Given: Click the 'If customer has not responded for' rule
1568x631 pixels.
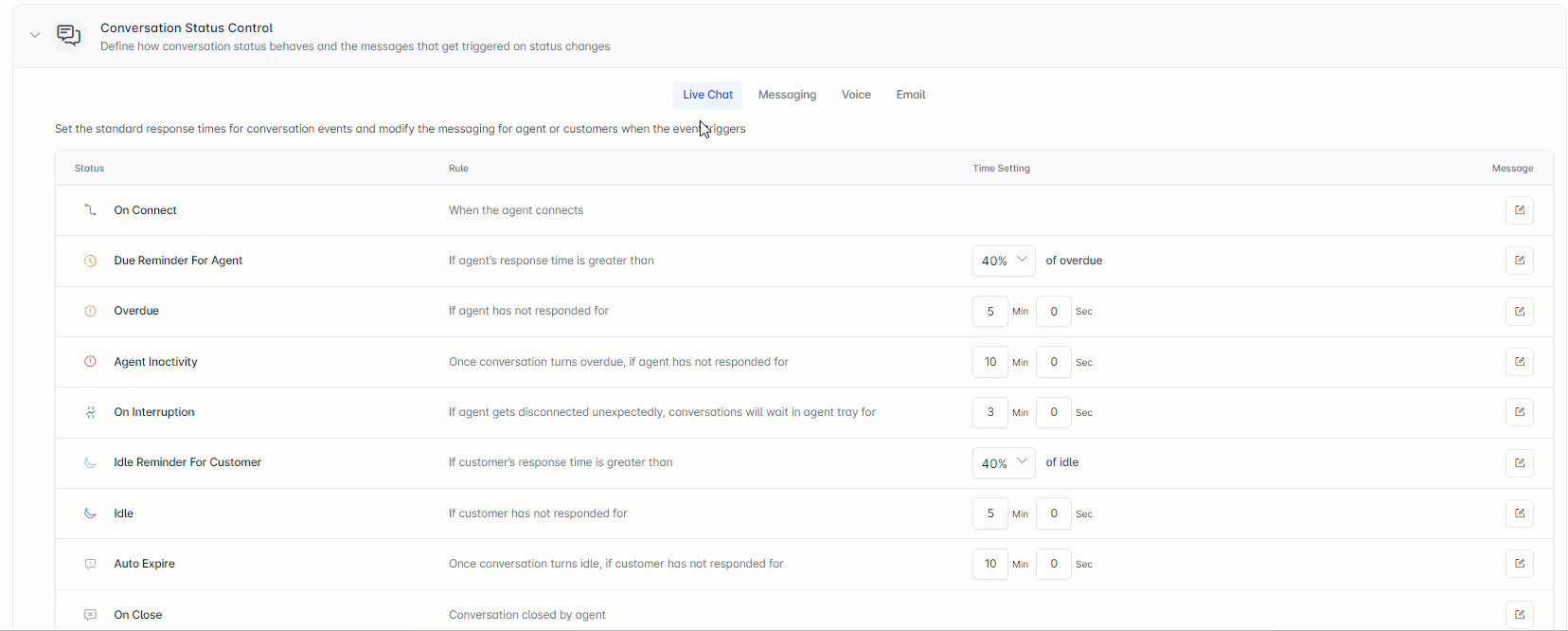Looking at the screenshot, I should 538,514.
